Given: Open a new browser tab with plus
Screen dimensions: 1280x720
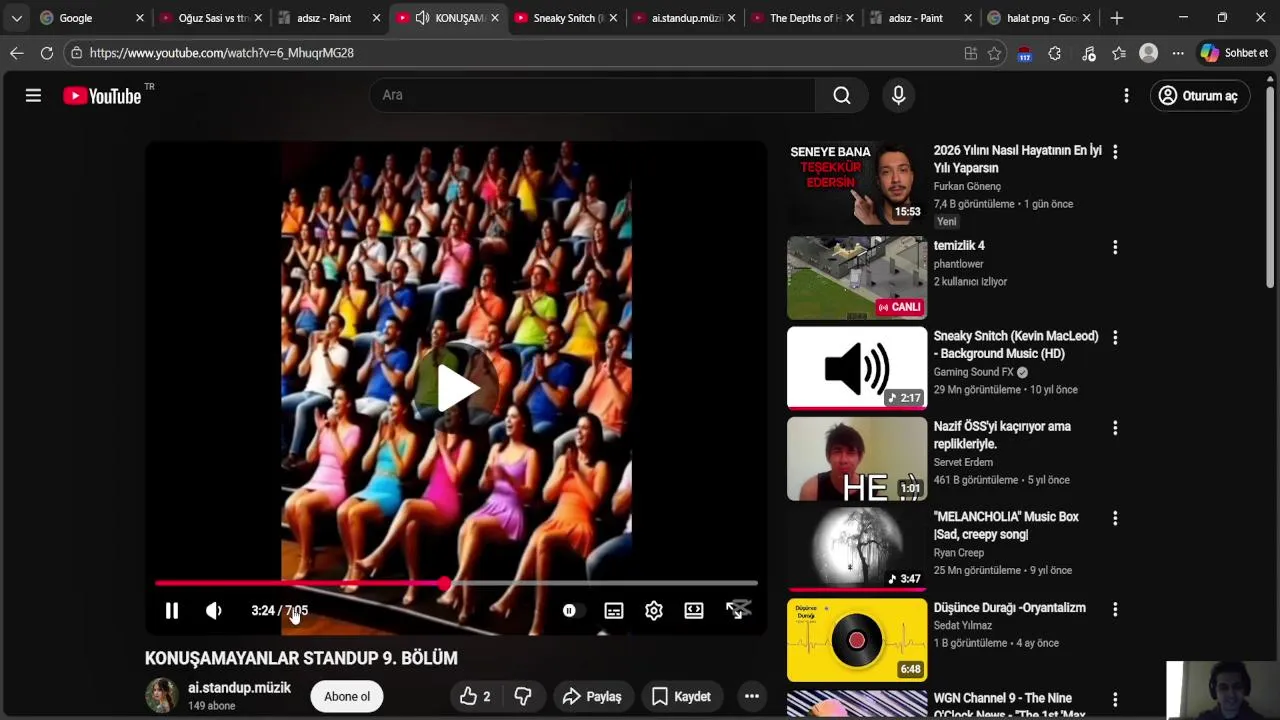Looking at the screenshot, I should click(1117, 18).
